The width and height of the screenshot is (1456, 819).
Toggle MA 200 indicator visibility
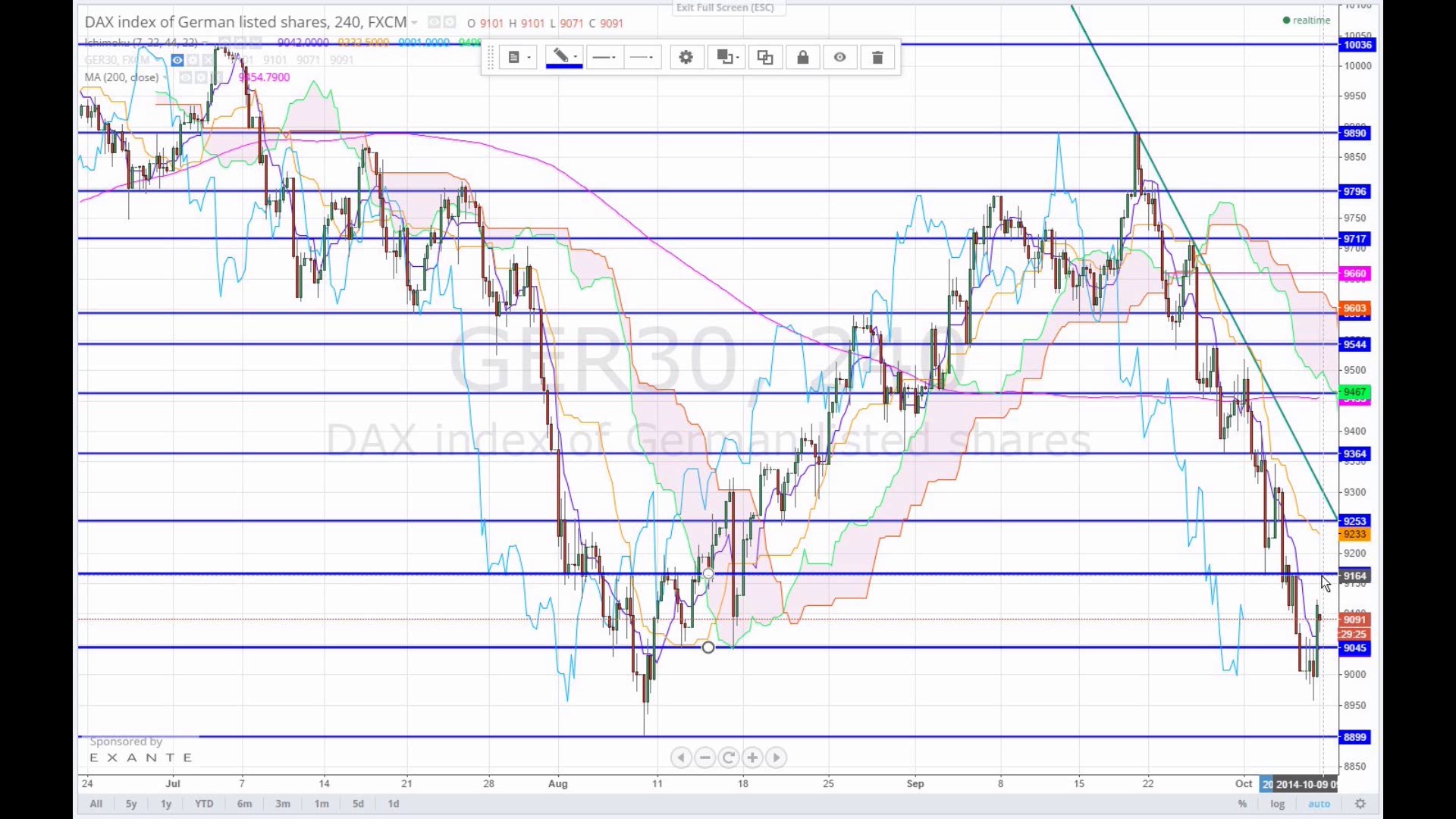(185, 77)
